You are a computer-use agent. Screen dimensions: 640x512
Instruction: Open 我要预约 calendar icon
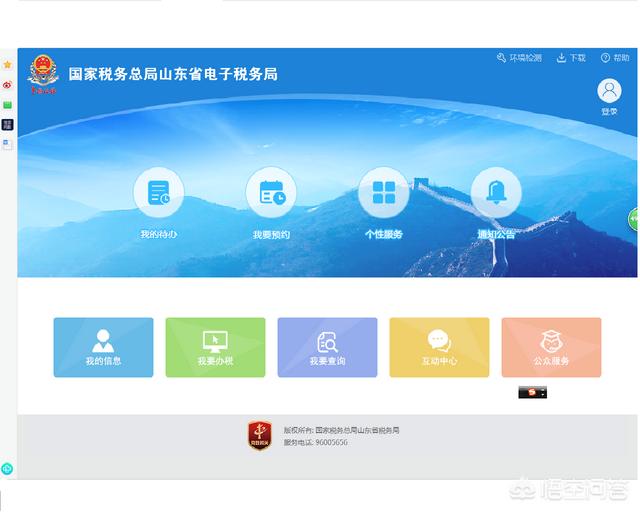click(x=271, y=192)
